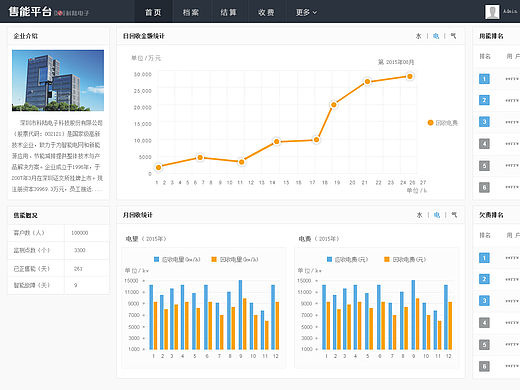
Task: Click rank 1 badge in 用能排名 list
Action: [x=484, y=79]
